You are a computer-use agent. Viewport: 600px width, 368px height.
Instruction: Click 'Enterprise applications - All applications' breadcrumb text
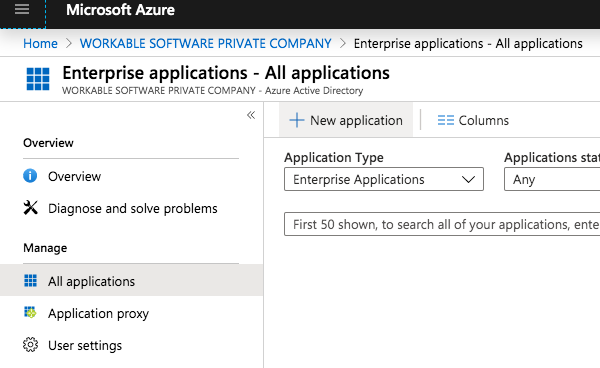[468, 44]
